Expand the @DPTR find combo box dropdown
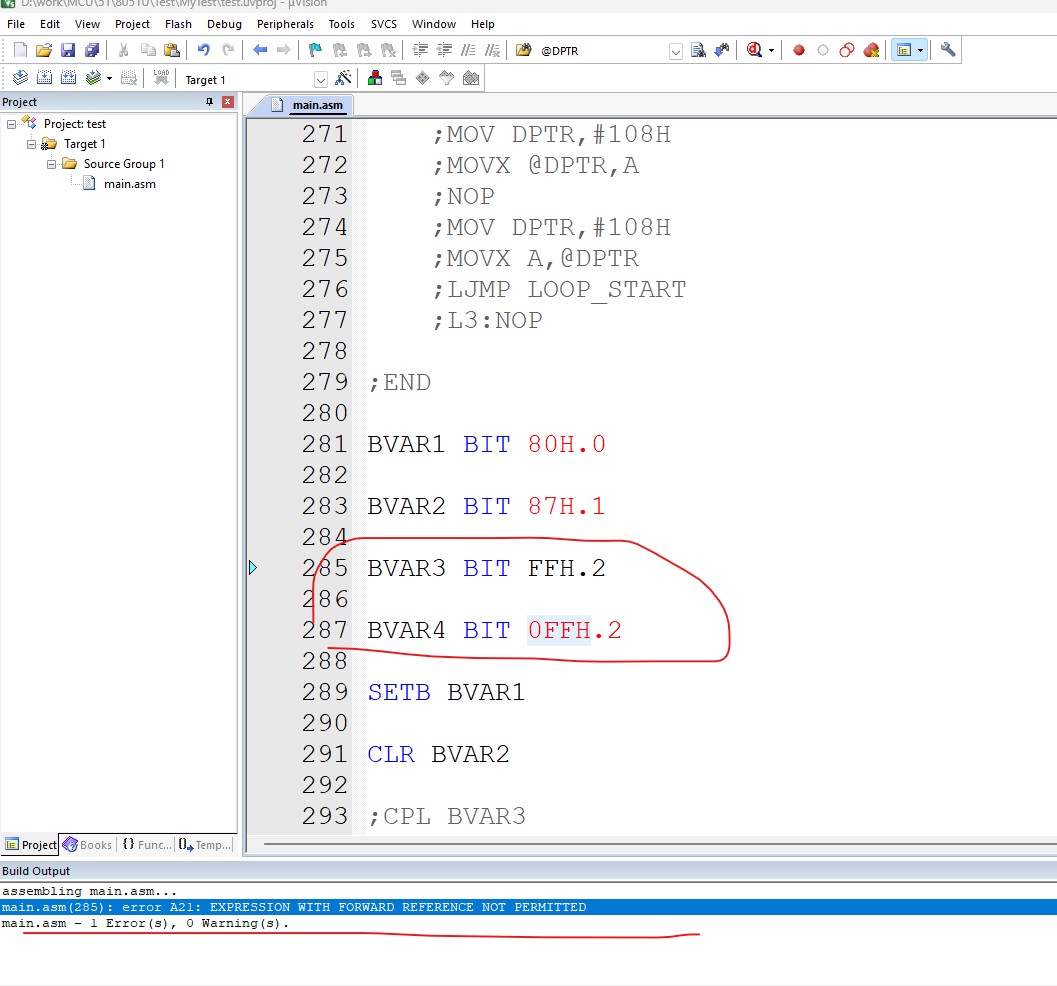Screen dimensions: 1057x986 (x=675, y=50)
